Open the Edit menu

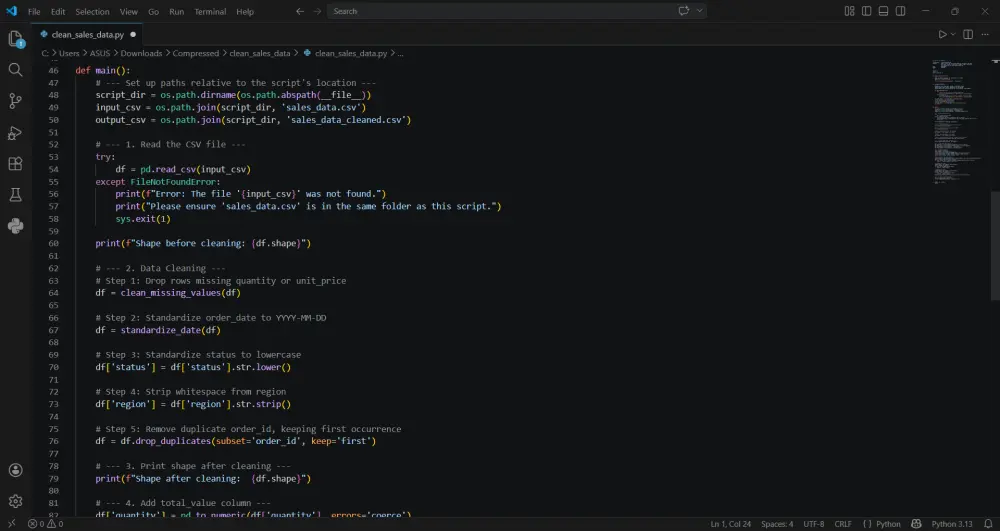tap(58, 11)
